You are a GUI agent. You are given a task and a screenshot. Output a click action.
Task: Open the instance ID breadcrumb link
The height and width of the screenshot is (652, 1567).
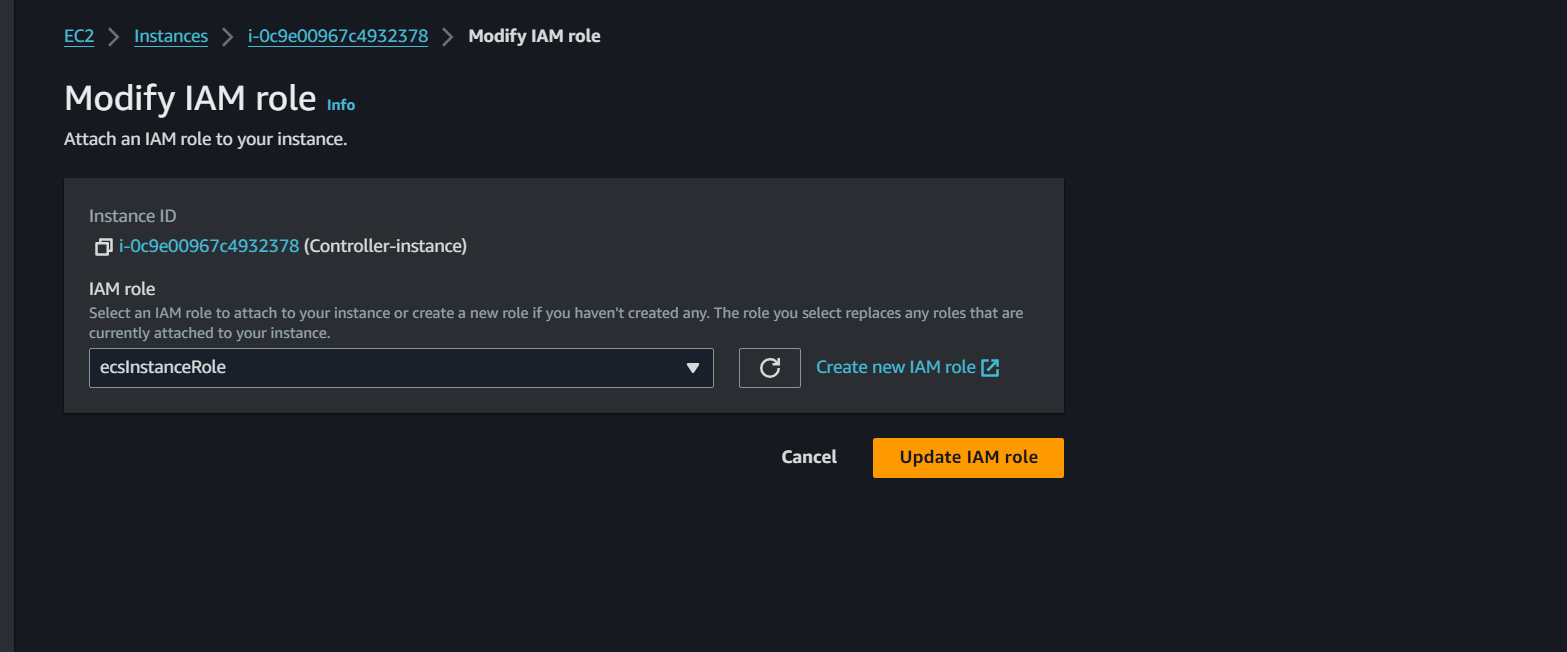click(x=338, y=37)
